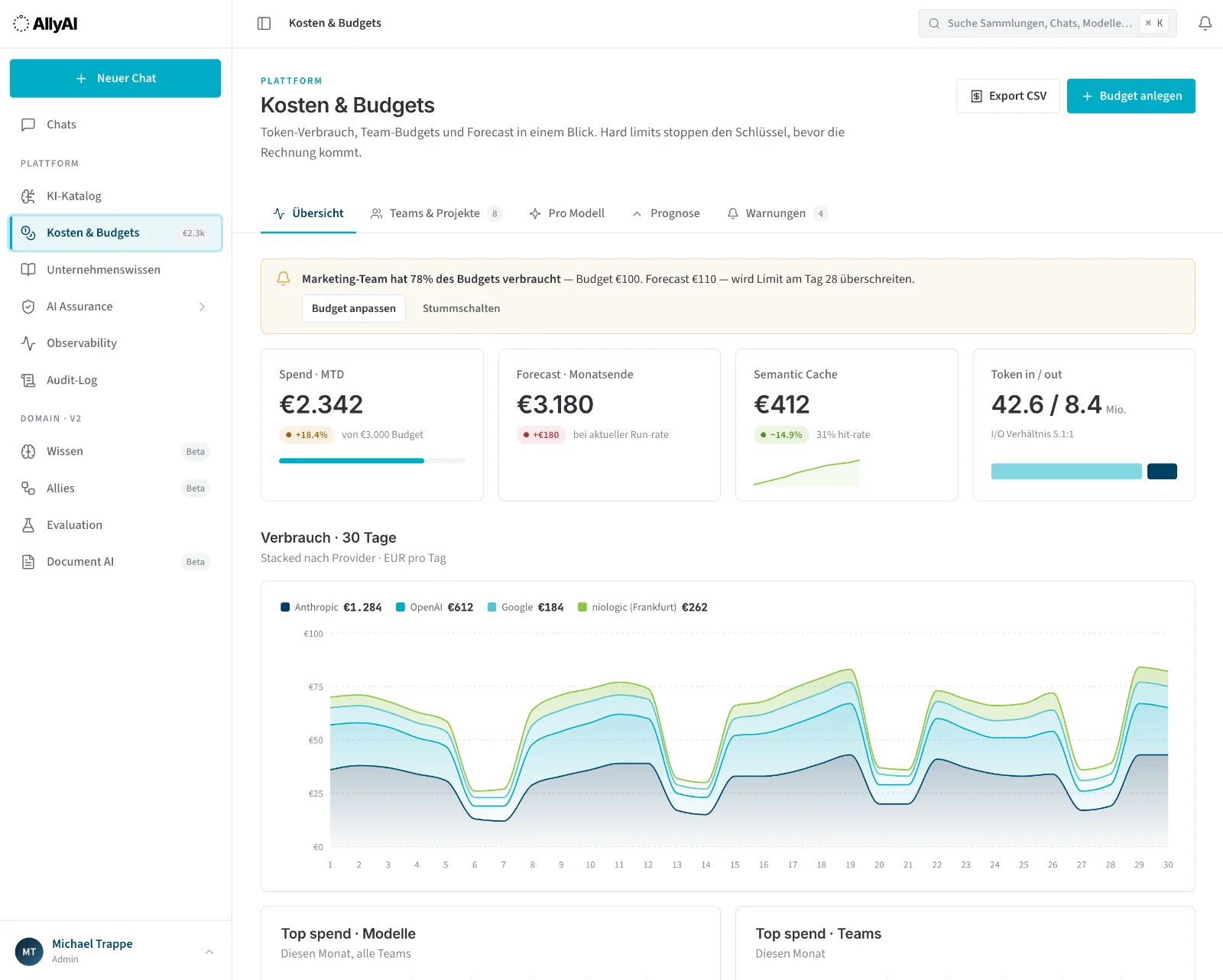Open Document AI via its file icon

28,562
